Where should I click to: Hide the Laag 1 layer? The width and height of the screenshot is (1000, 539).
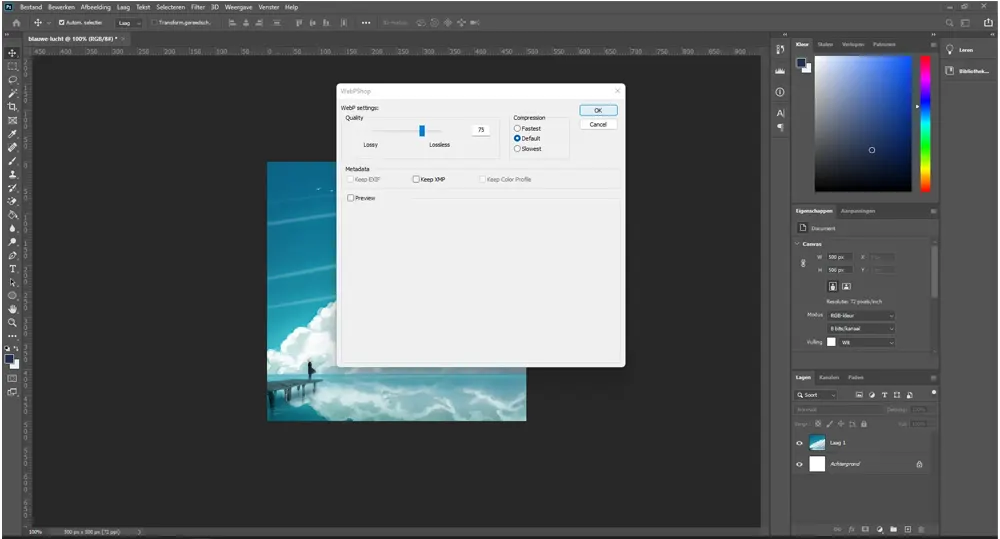799,443
